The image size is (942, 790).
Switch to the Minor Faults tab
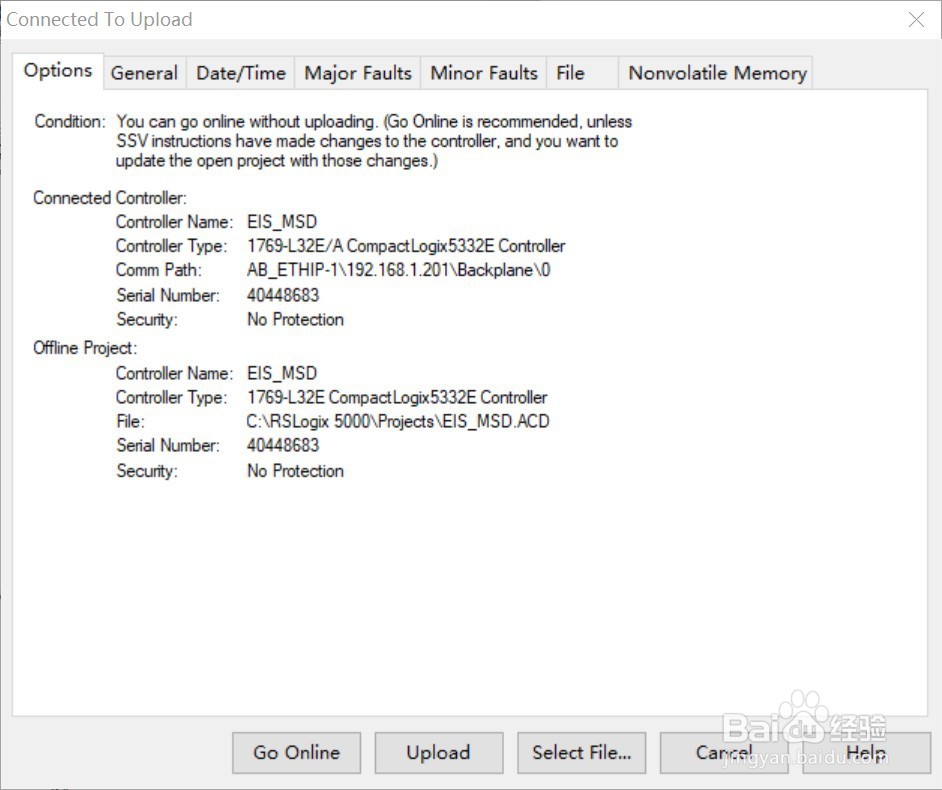483,72
